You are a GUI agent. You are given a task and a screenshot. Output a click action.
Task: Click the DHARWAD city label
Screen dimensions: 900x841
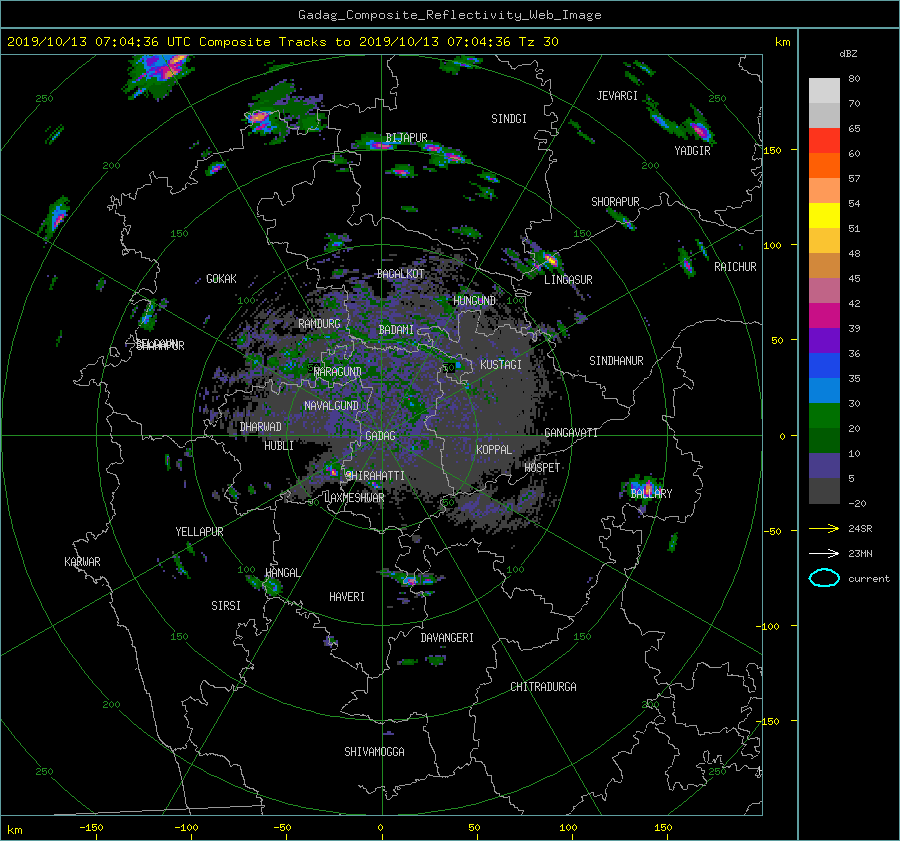point(261,427)
